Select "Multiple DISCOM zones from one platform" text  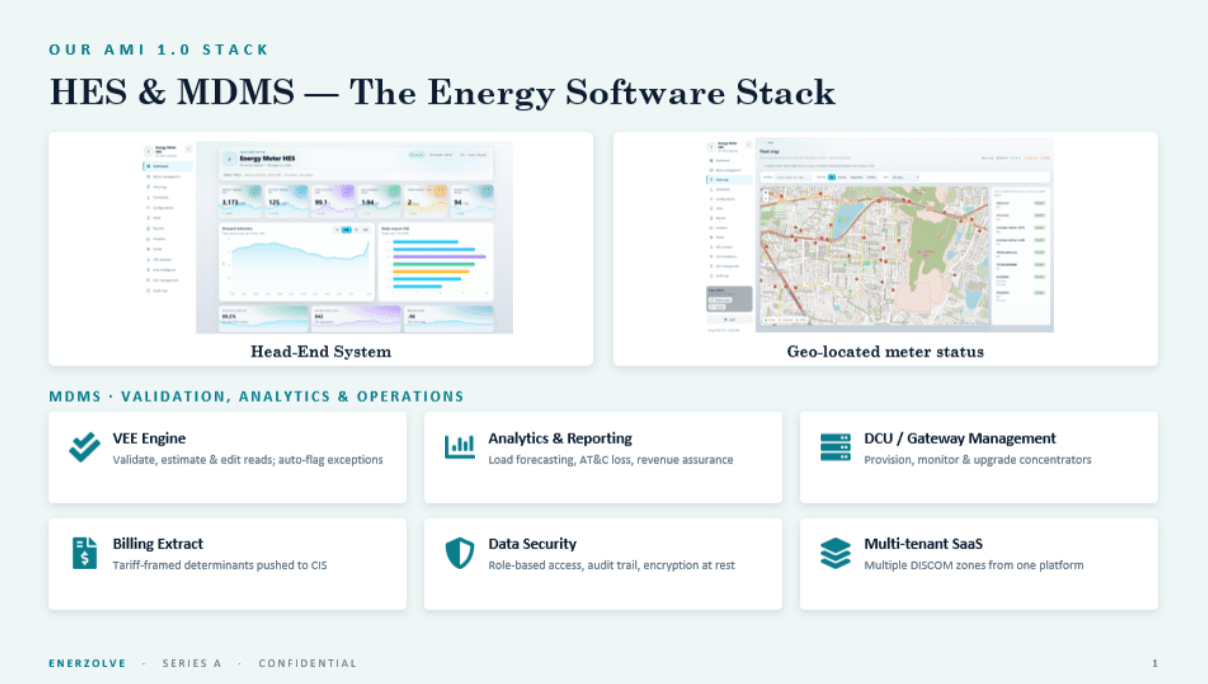point(974,565)
